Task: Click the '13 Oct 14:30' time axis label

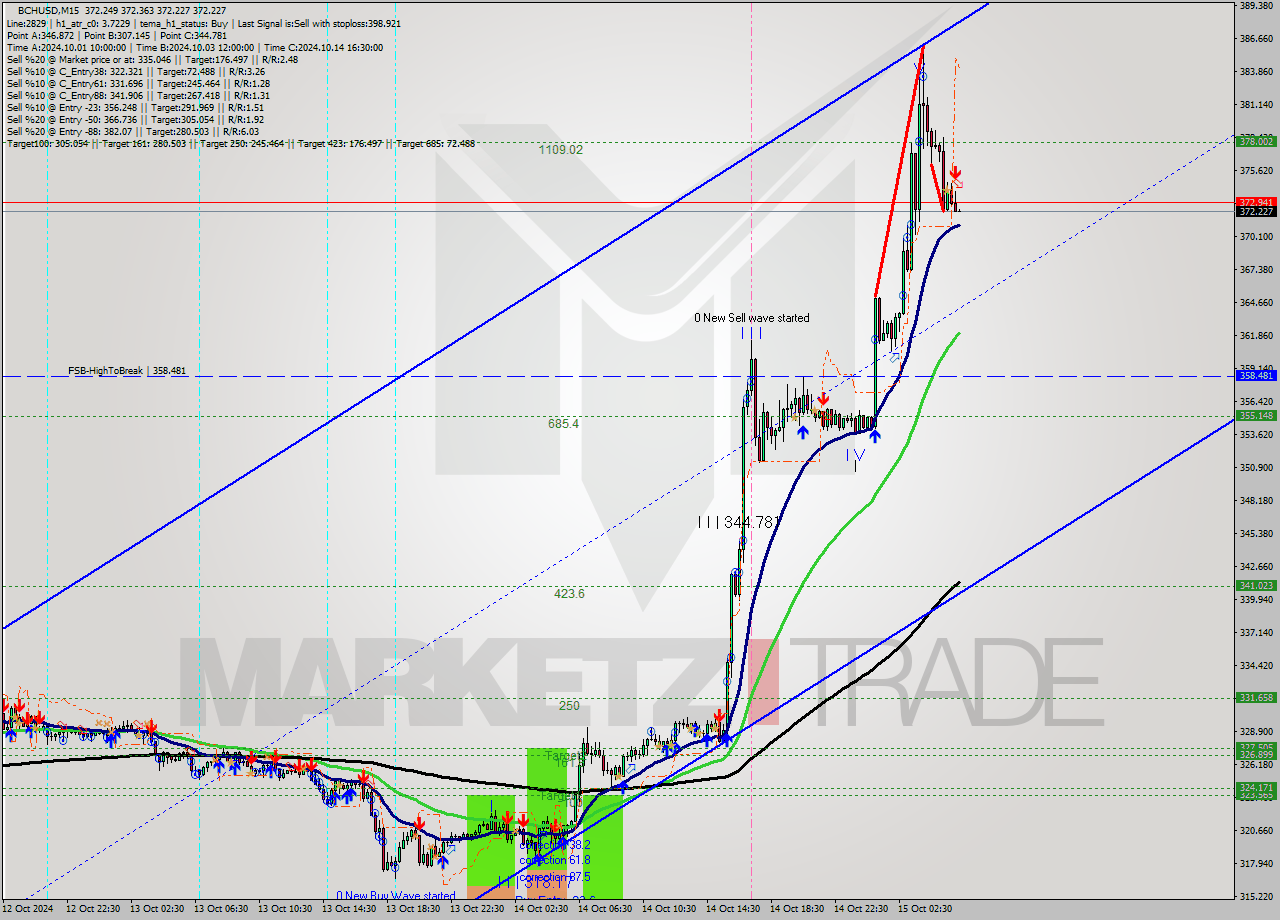Action: coord(348,909)
